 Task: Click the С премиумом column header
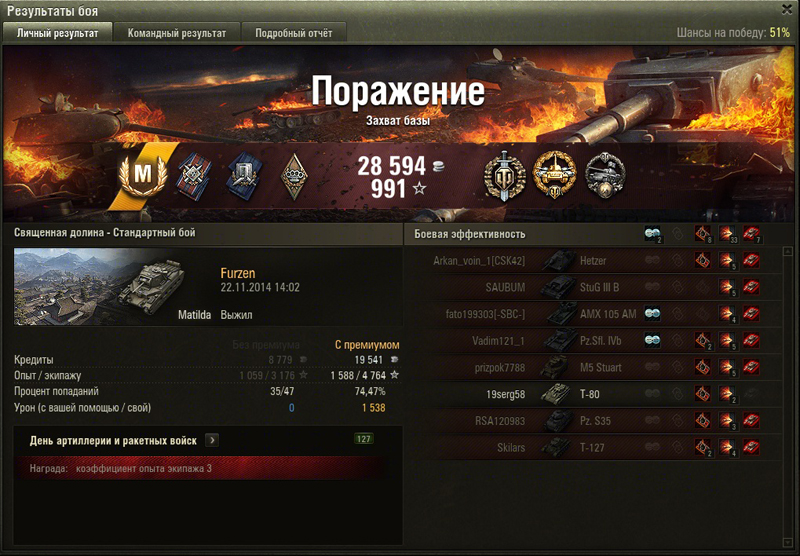[367, 345]
